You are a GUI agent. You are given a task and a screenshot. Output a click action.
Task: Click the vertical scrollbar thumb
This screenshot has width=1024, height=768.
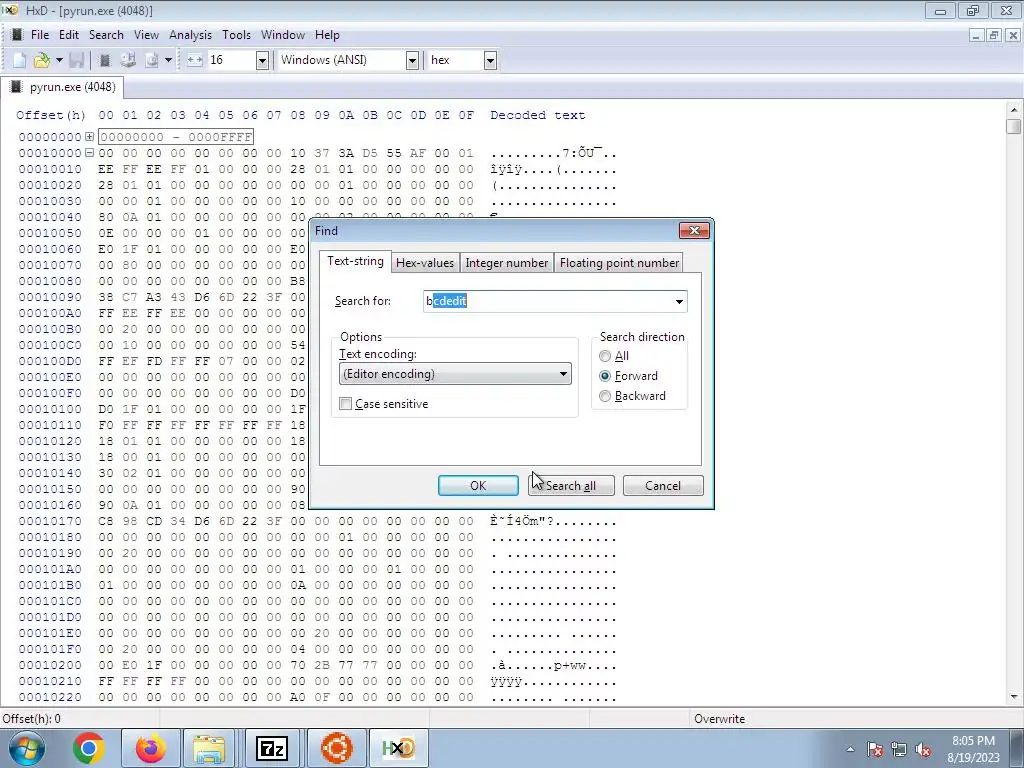(x=1014, y=126)
